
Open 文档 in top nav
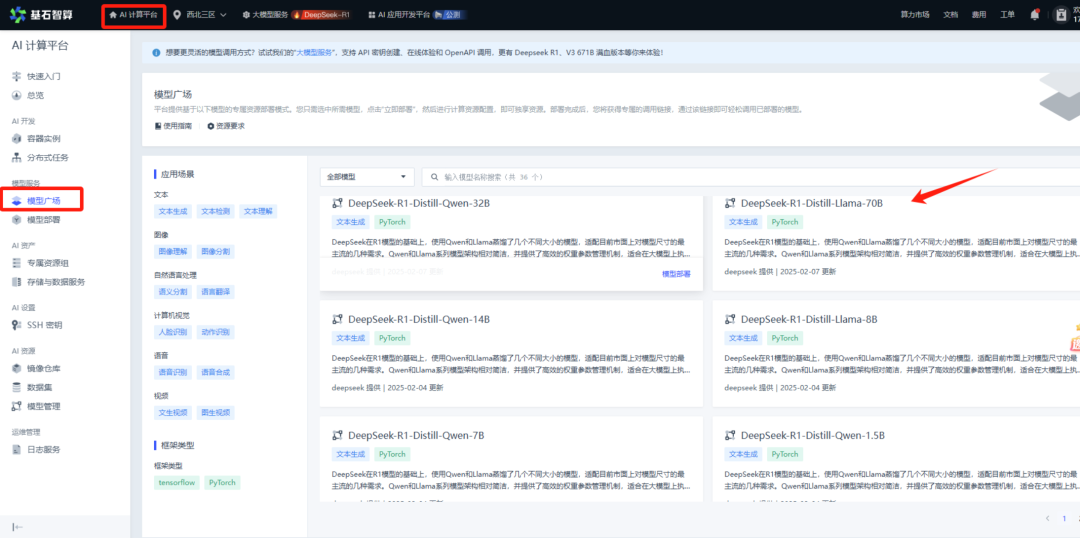tap(951, 14)
